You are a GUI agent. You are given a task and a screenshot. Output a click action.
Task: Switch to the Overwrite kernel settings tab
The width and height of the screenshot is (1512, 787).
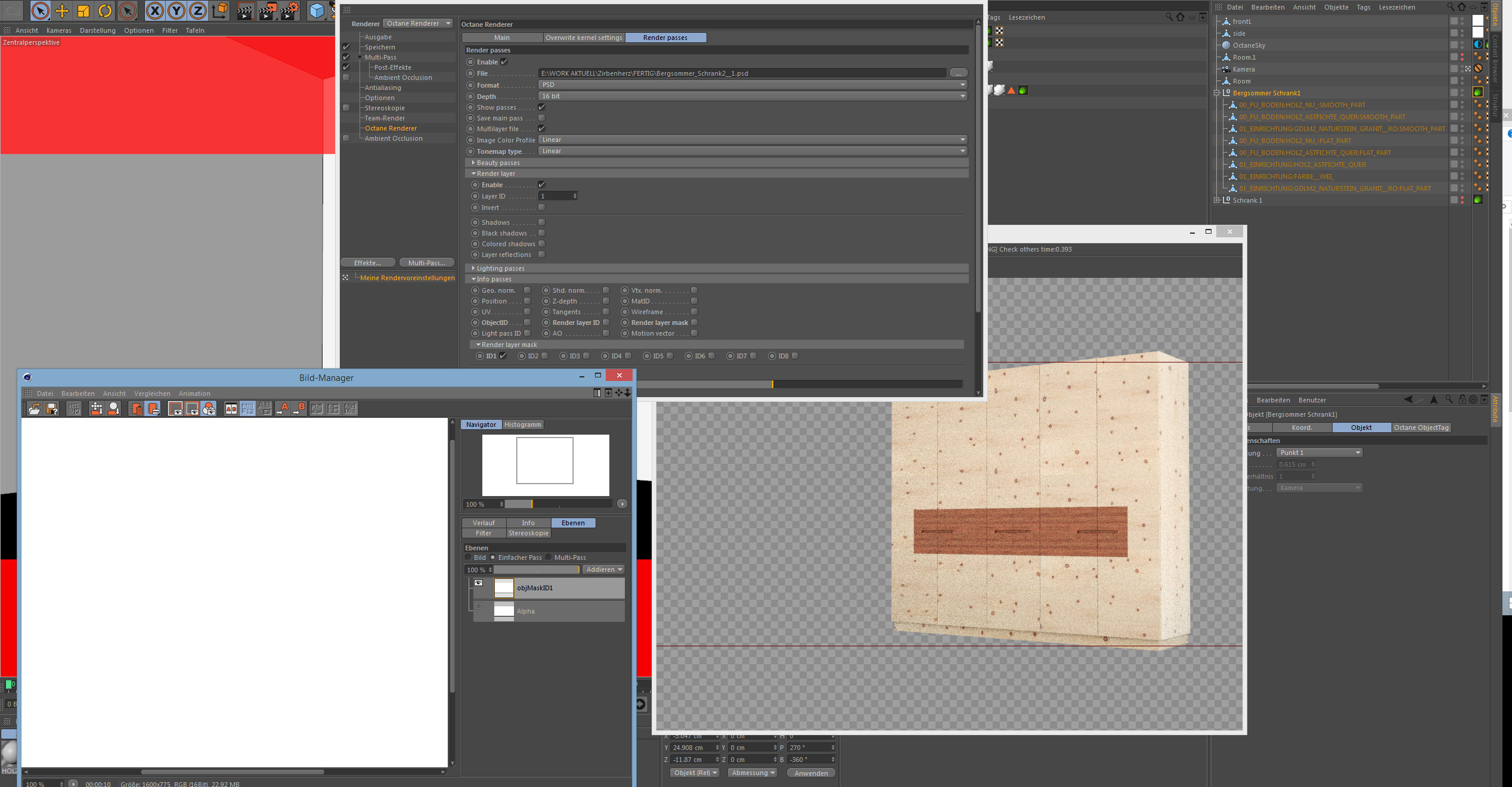[x=584, y=38]
